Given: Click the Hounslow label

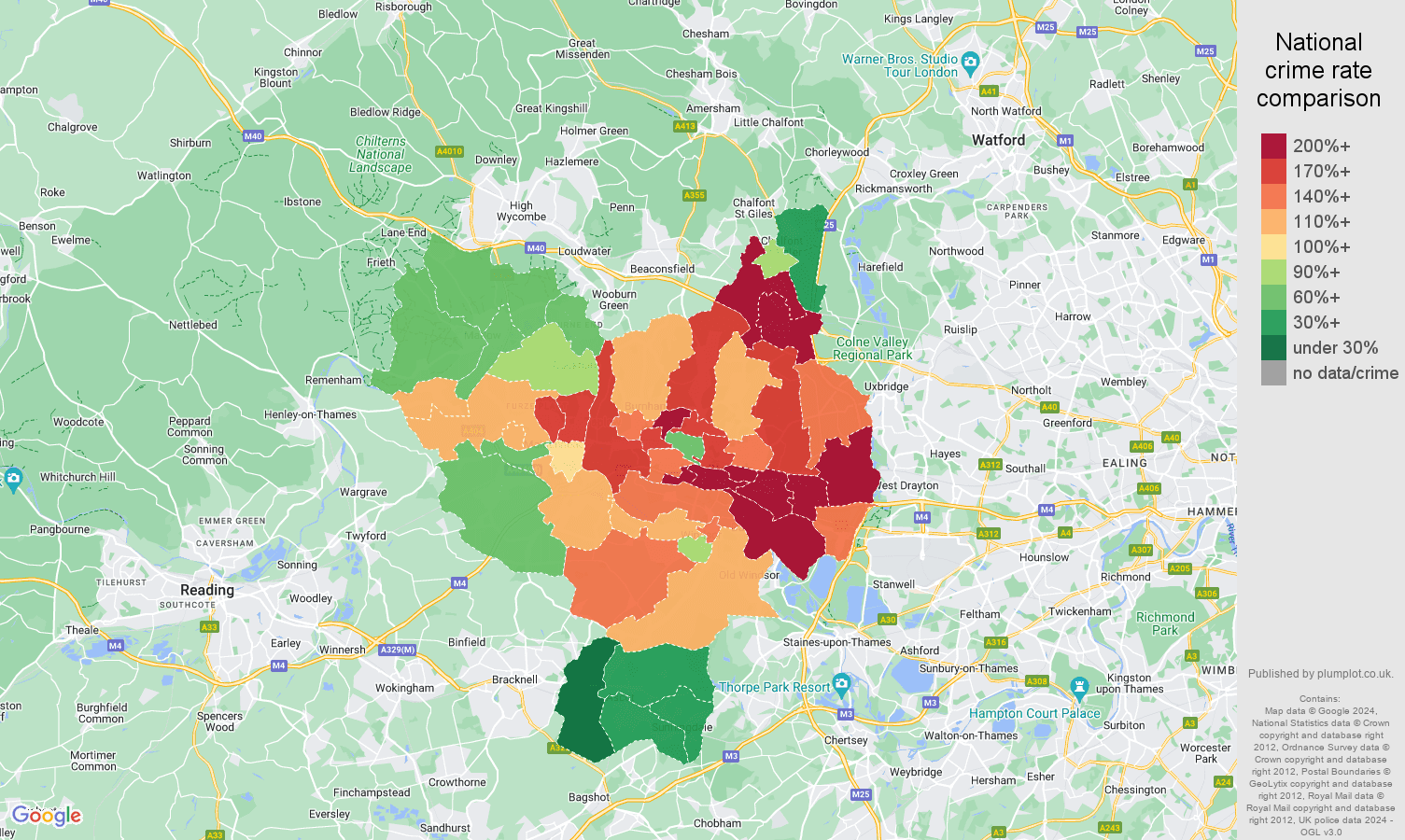Looking at the screenshot, I should 1044,557.
